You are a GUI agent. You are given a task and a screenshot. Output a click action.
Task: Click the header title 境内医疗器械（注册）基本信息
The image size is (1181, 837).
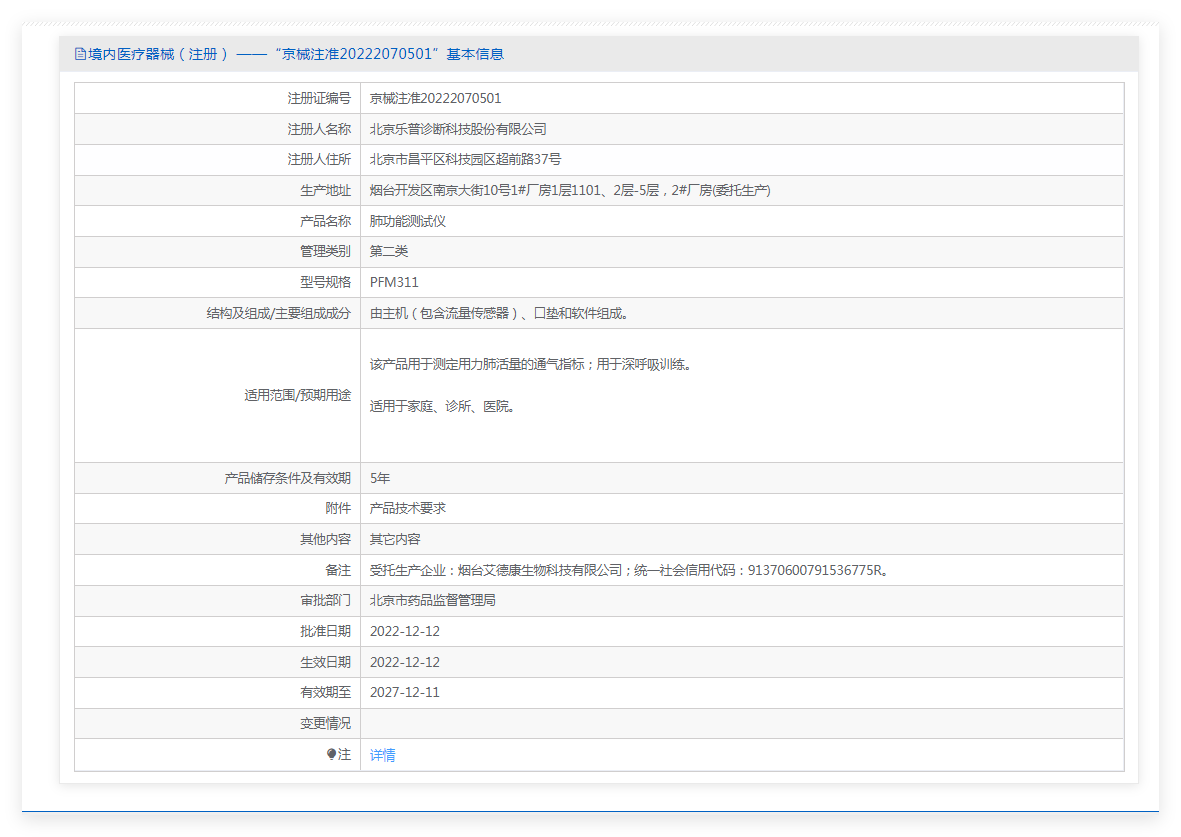pos(289,54)
